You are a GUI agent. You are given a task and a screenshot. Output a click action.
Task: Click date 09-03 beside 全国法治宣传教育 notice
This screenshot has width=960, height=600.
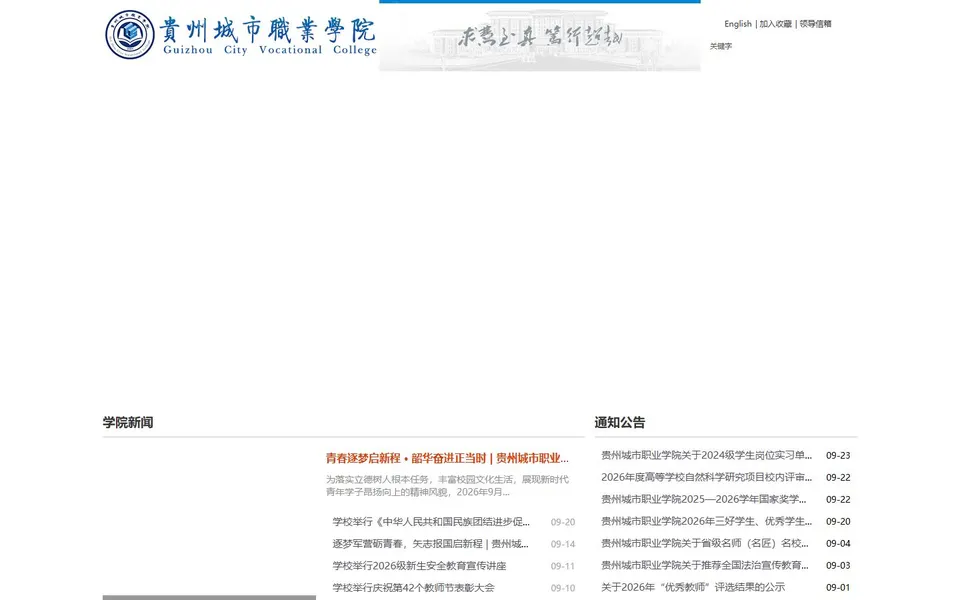[838, 566]
